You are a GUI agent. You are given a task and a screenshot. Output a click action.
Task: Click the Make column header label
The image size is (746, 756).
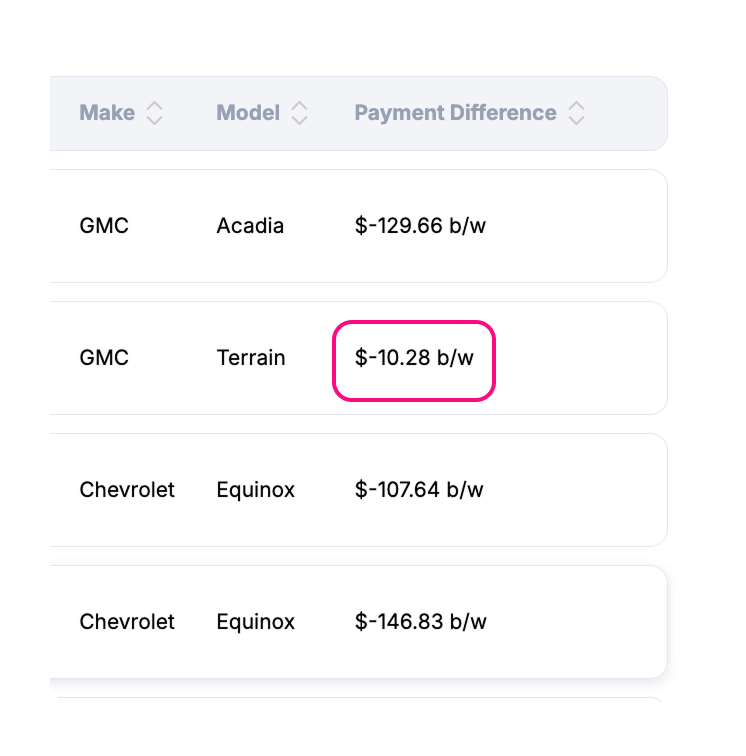pyautogui.click(x=107, y=113)
